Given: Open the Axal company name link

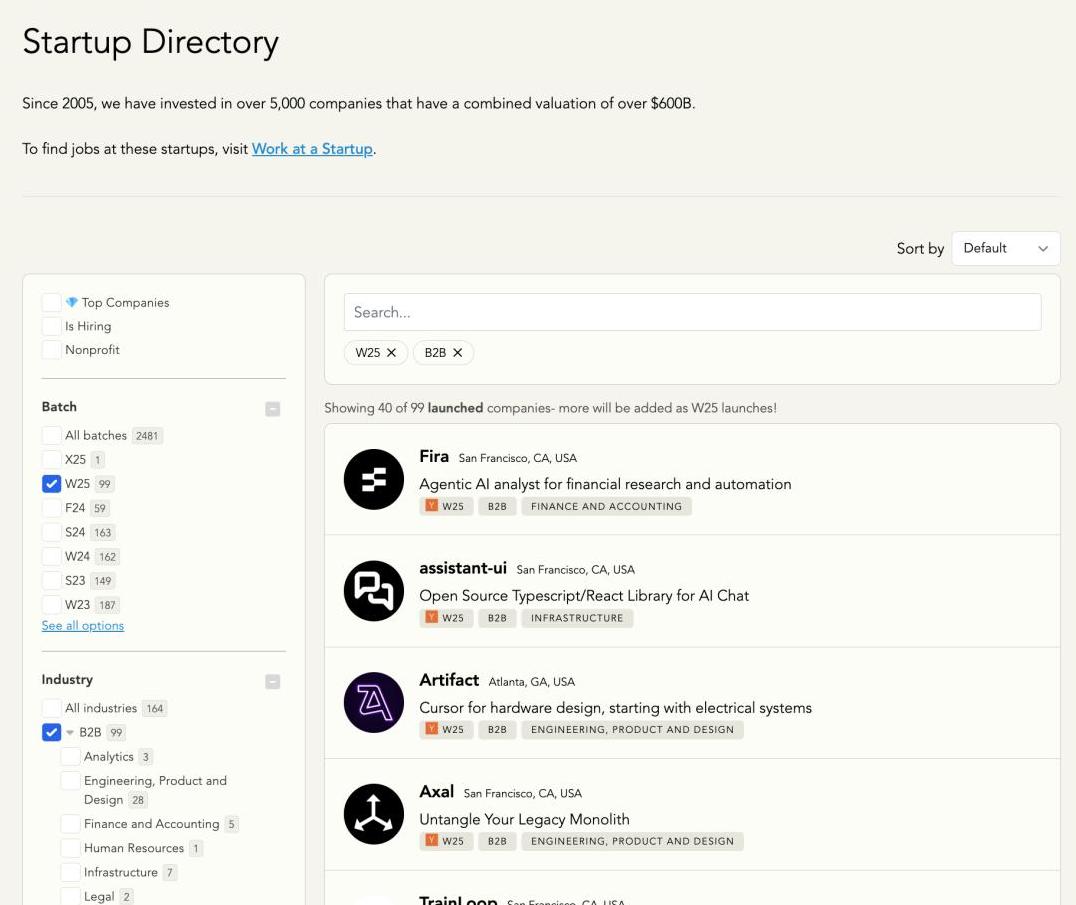Looking at the screenshot, I should click(436, 792).
